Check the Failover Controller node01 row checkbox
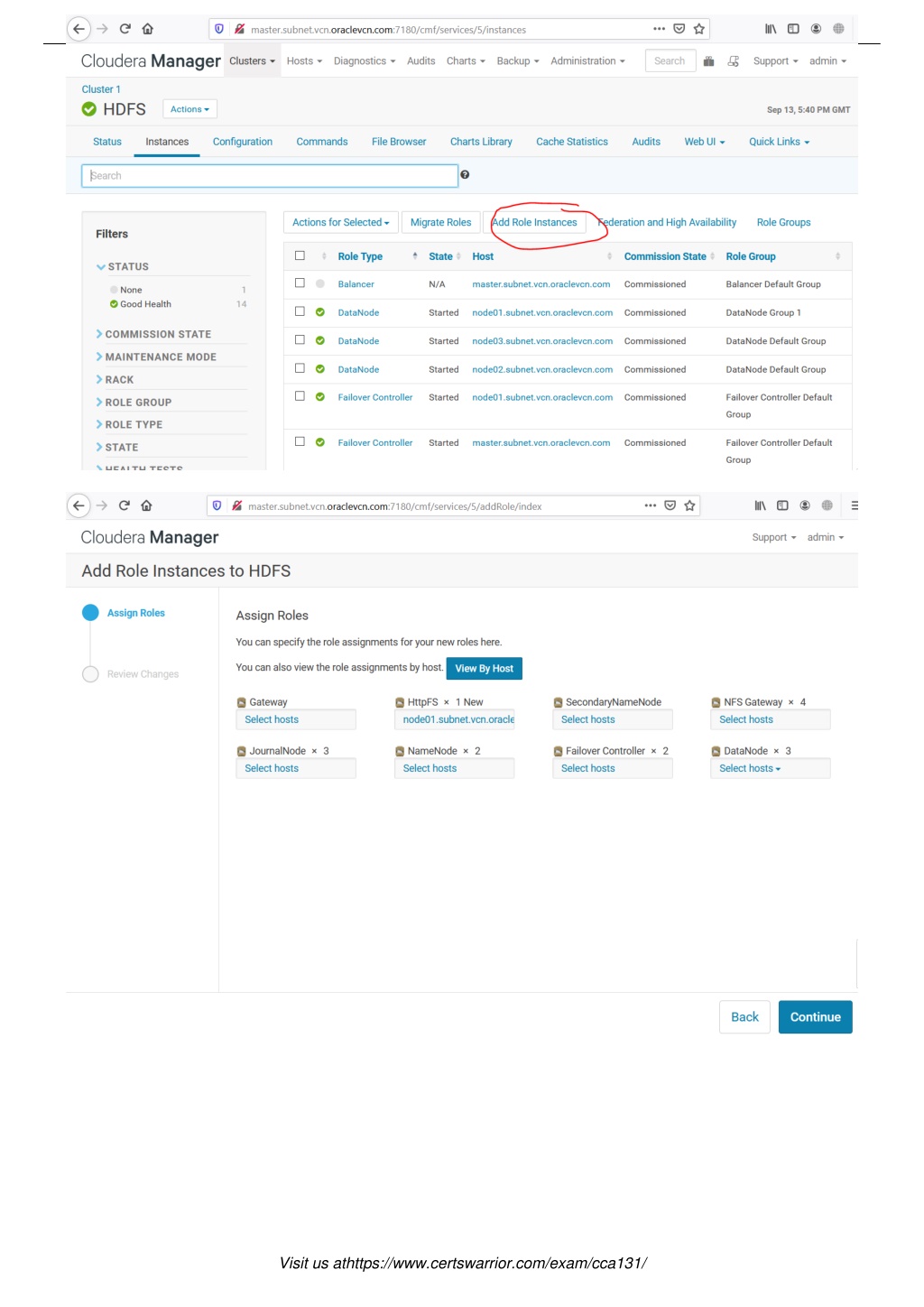This screenshot has width=924, height=1307. 300,396
